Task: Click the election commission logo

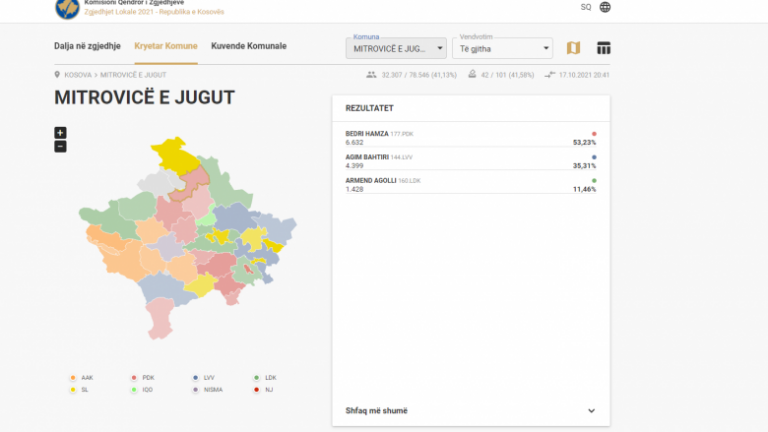Action: click(x=68, y=9)
